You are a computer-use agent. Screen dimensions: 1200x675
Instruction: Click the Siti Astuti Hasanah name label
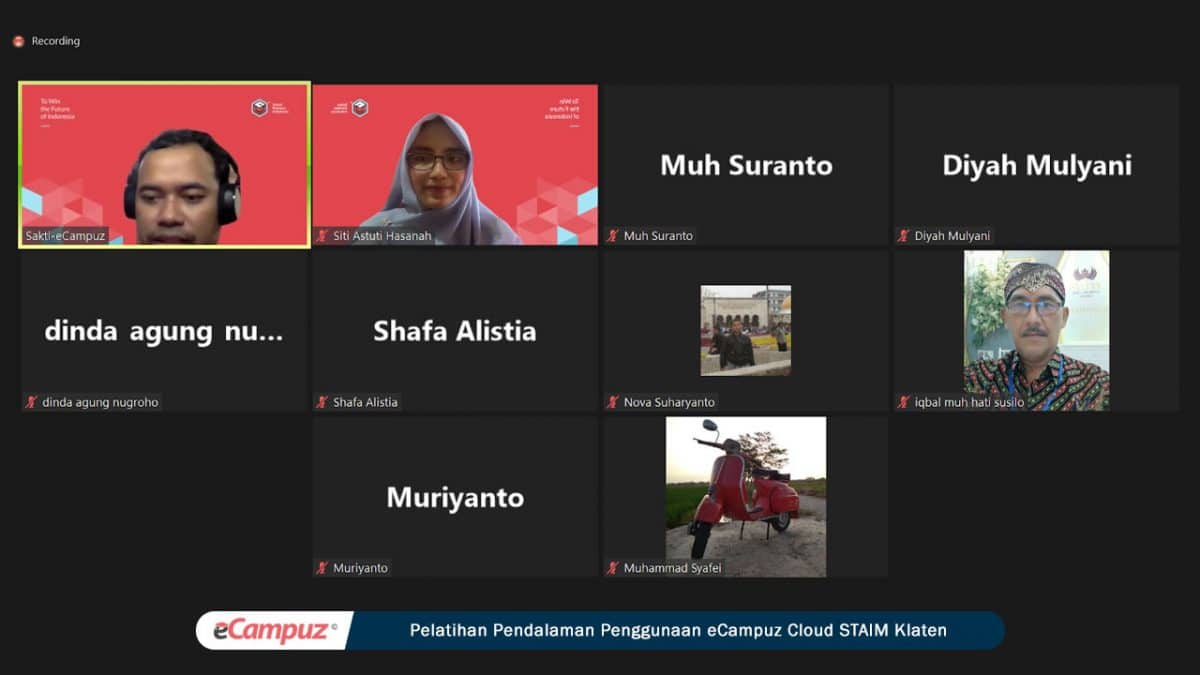382,236
